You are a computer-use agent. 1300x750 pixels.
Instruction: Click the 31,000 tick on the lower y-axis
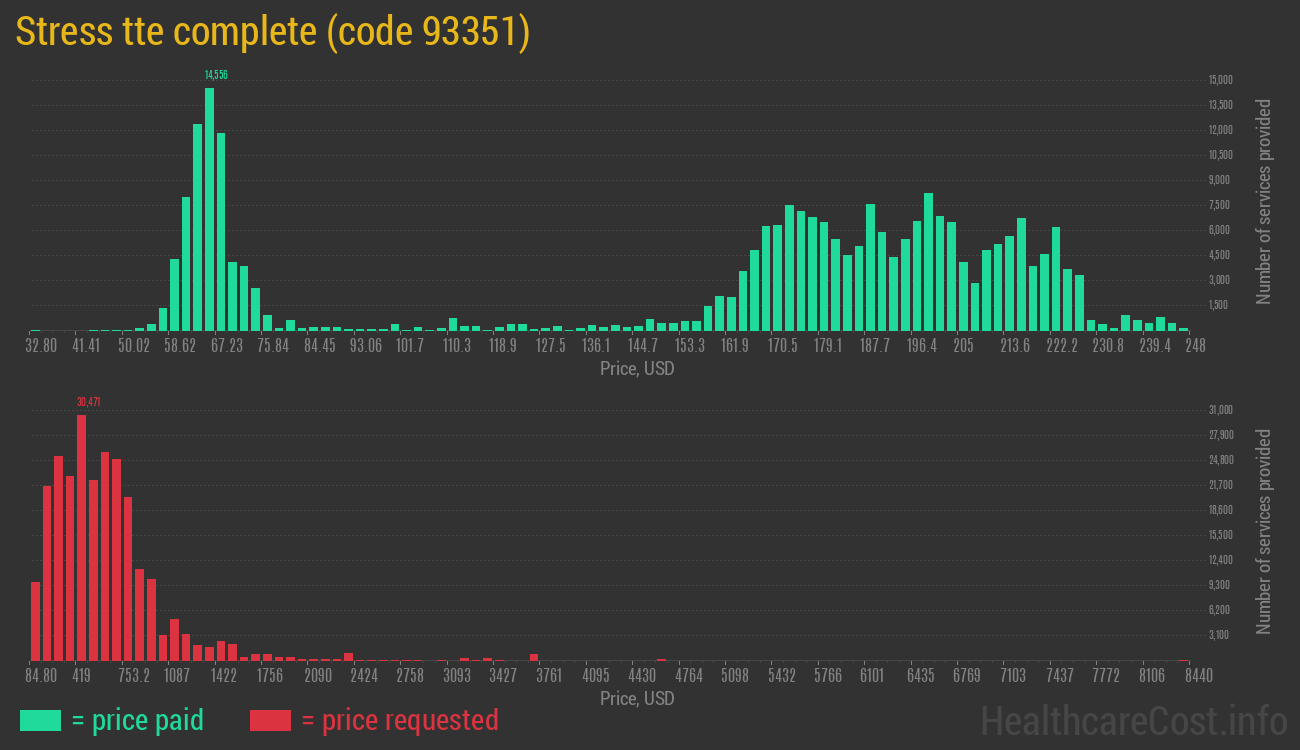click(1220, 410)
